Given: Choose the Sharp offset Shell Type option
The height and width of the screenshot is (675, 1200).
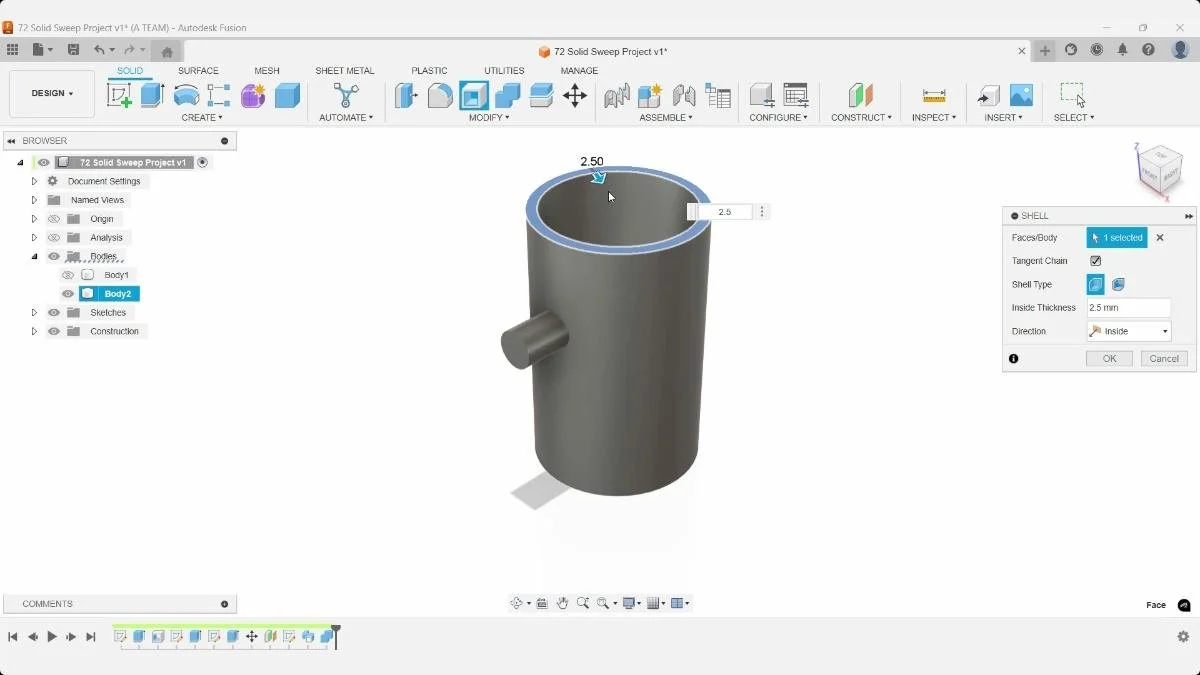Looking at the screenshot, I should coord(1096,284).
